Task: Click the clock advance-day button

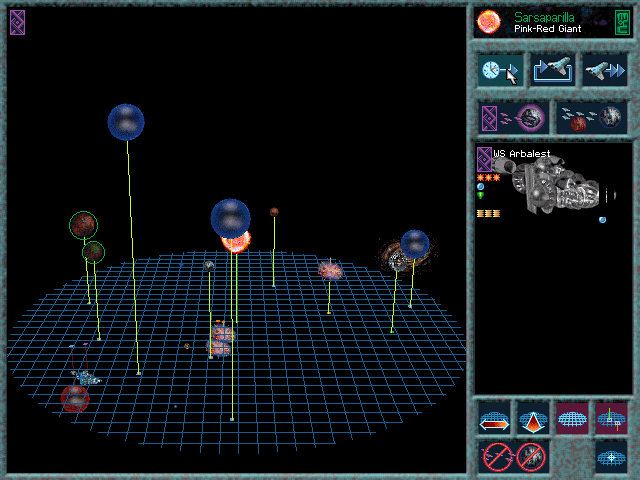Action: click(x=500, y=70)
